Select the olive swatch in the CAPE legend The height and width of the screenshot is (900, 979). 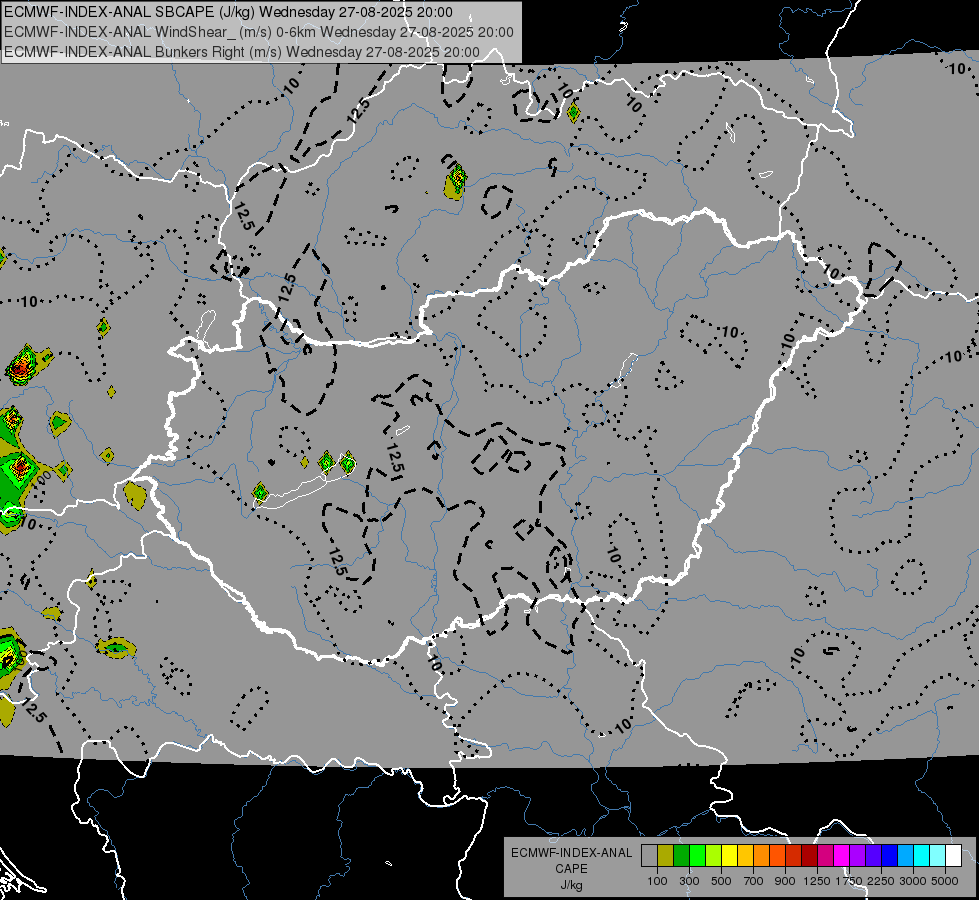666,856
